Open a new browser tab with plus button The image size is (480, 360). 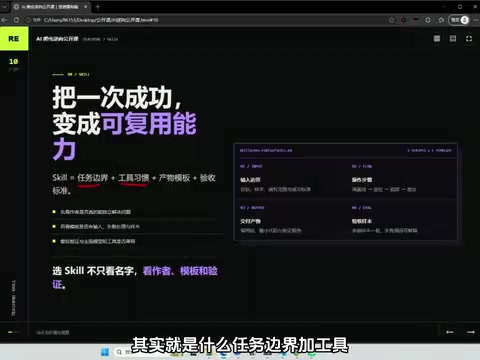click(97, 6)
